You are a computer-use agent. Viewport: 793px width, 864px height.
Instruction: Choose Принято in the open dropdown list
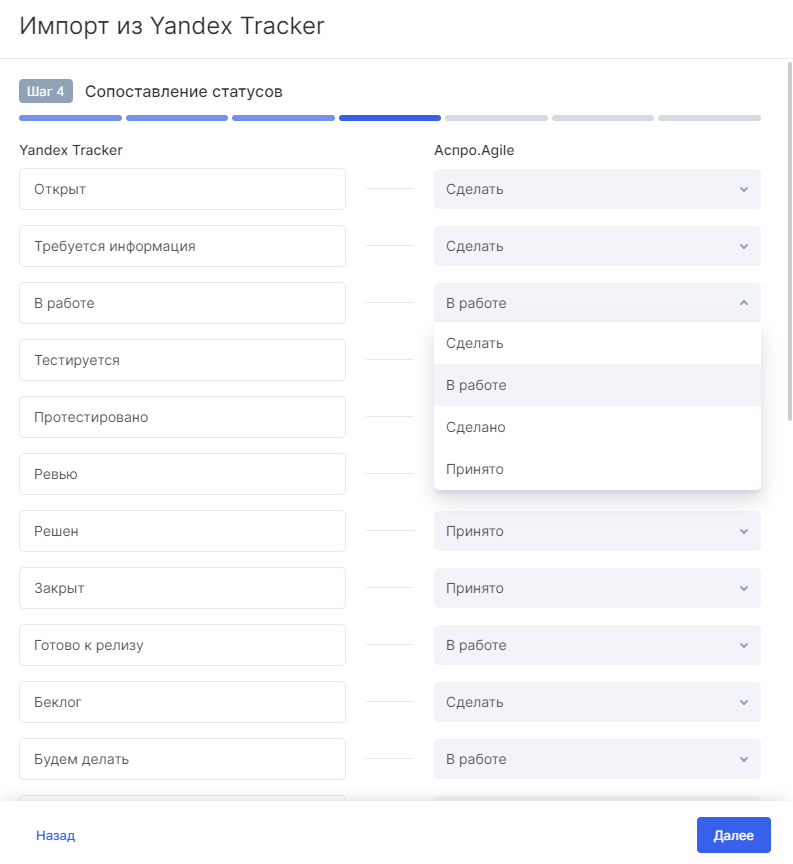click(x=597, y=469)
